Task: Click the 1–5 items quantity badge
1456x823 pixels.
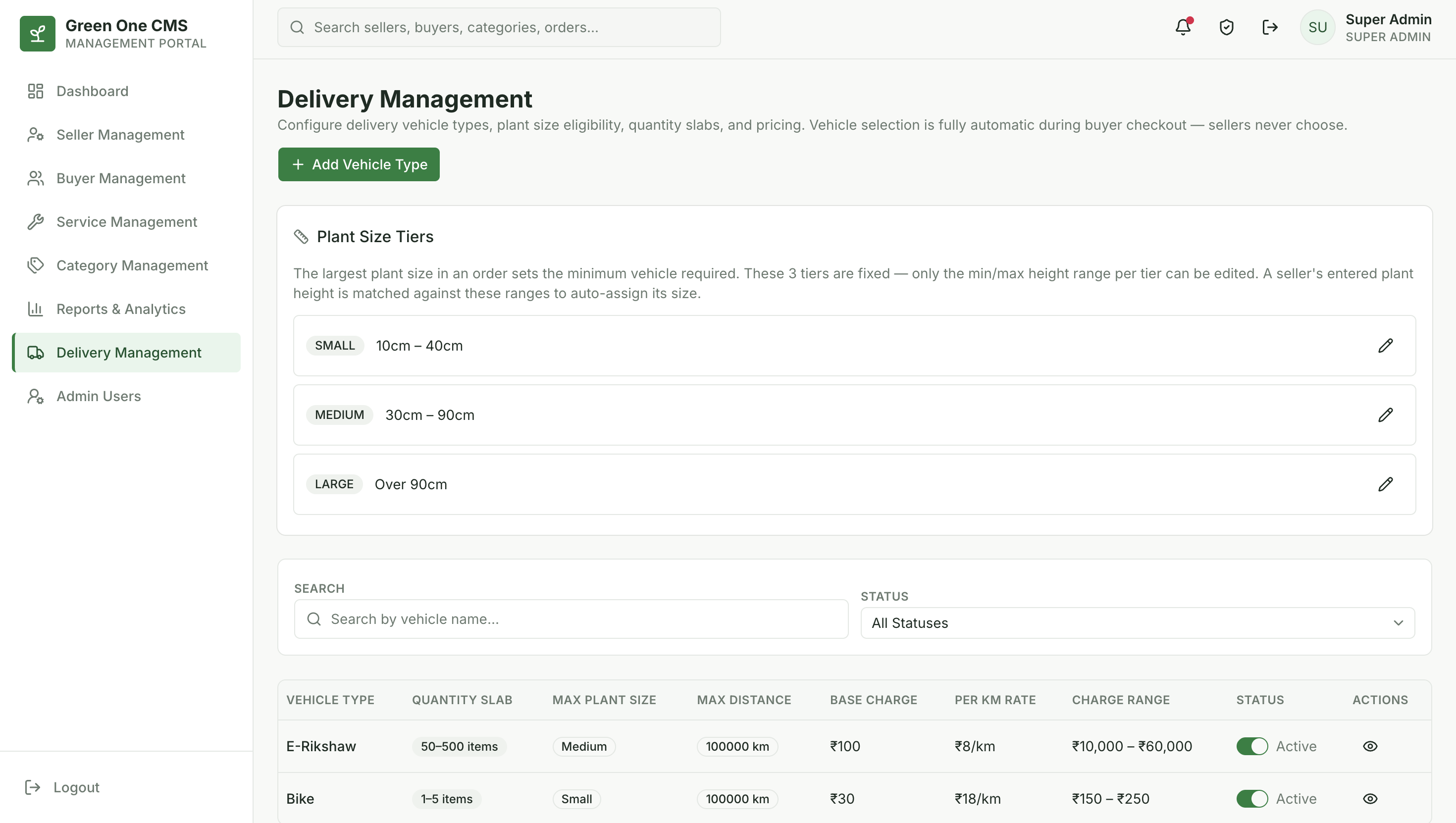Action: point(447,799)
